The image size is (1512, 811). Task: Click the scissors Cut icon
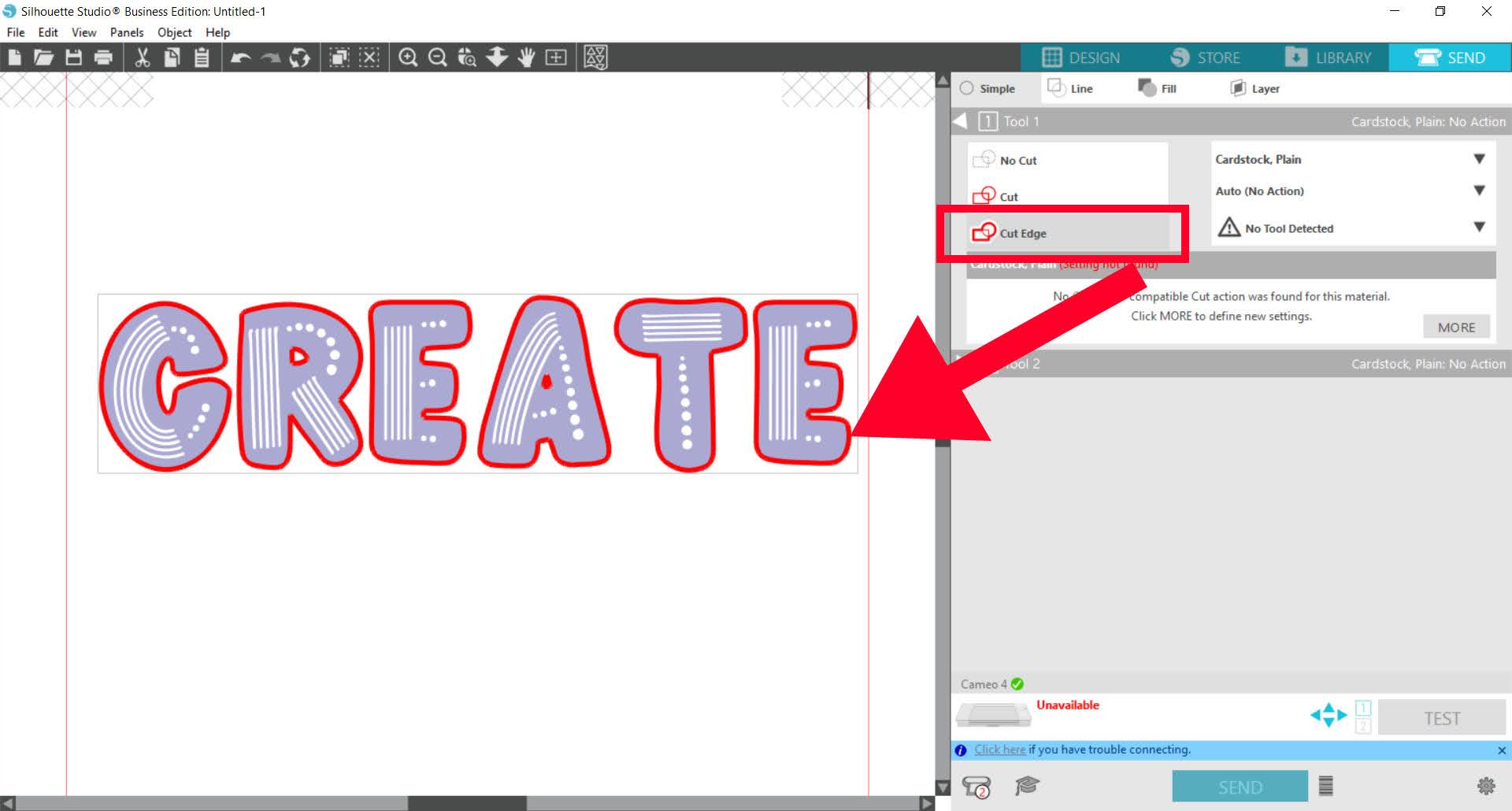coord(143,57)
